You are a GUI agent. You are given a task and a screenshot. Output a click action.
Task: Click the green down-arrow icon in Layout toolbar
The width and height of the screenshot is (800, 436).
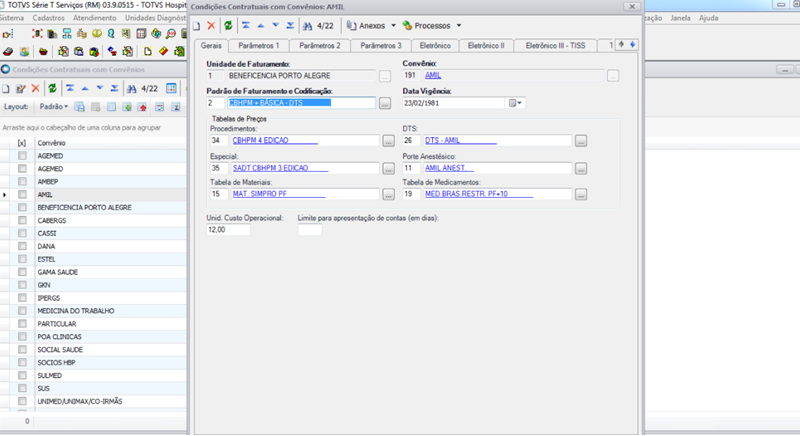click(127, 107)
